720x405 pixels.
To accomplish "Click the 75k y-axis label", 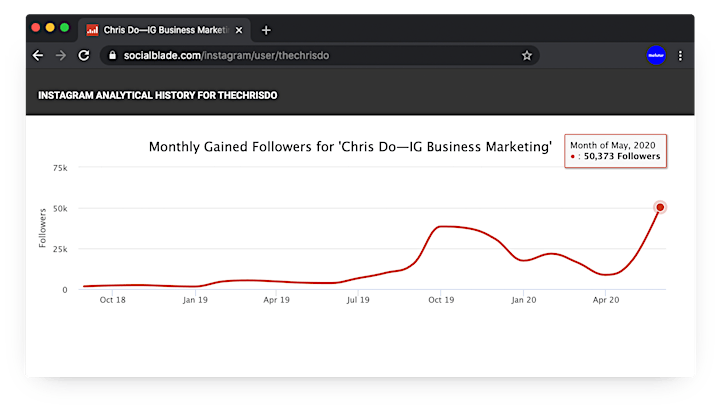I will coord(60,168).
